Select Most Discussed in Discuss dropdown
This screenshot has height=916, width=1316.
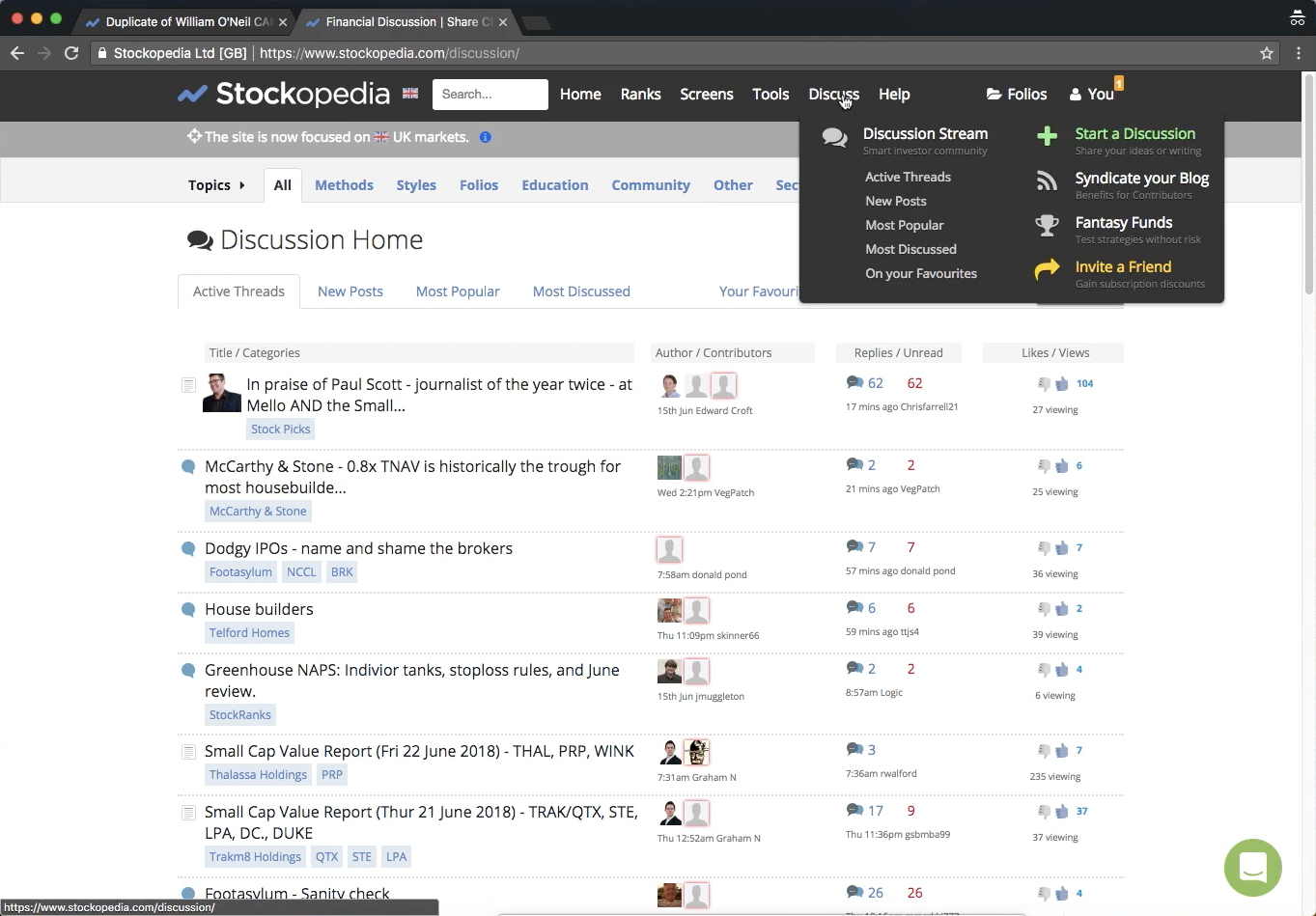click(910, 249)
